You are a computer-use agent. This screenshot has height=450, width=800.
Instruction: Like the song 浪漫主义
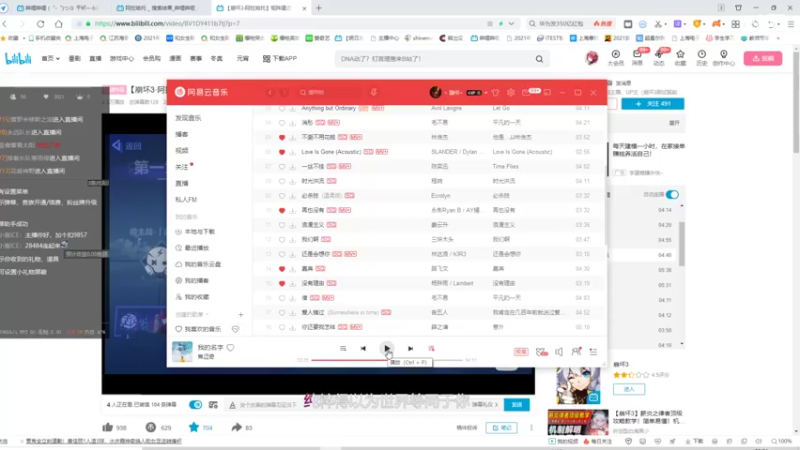(x=282, y=225)
